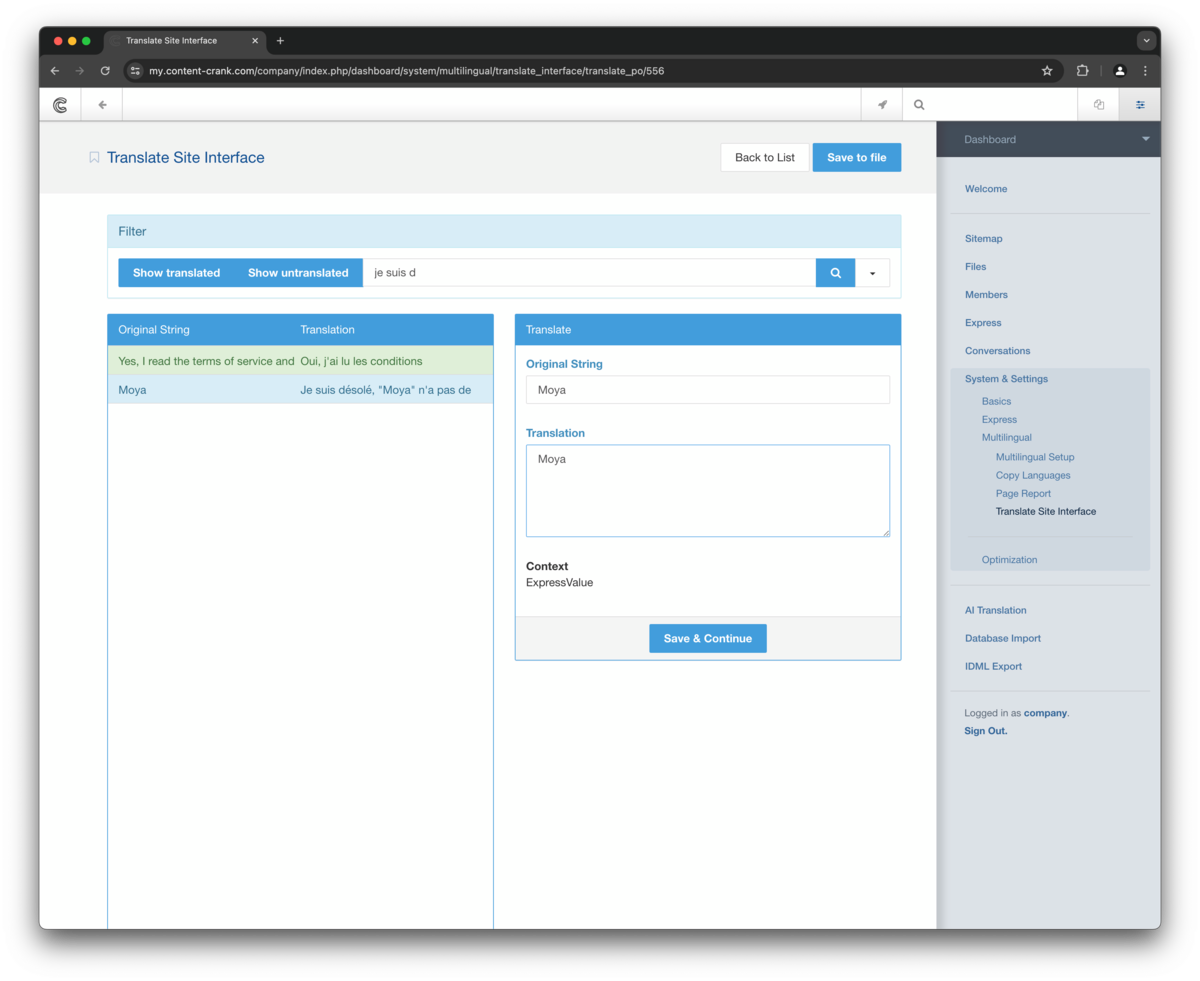Click the concrete CMS logo icon

click(x=60, y=104)
